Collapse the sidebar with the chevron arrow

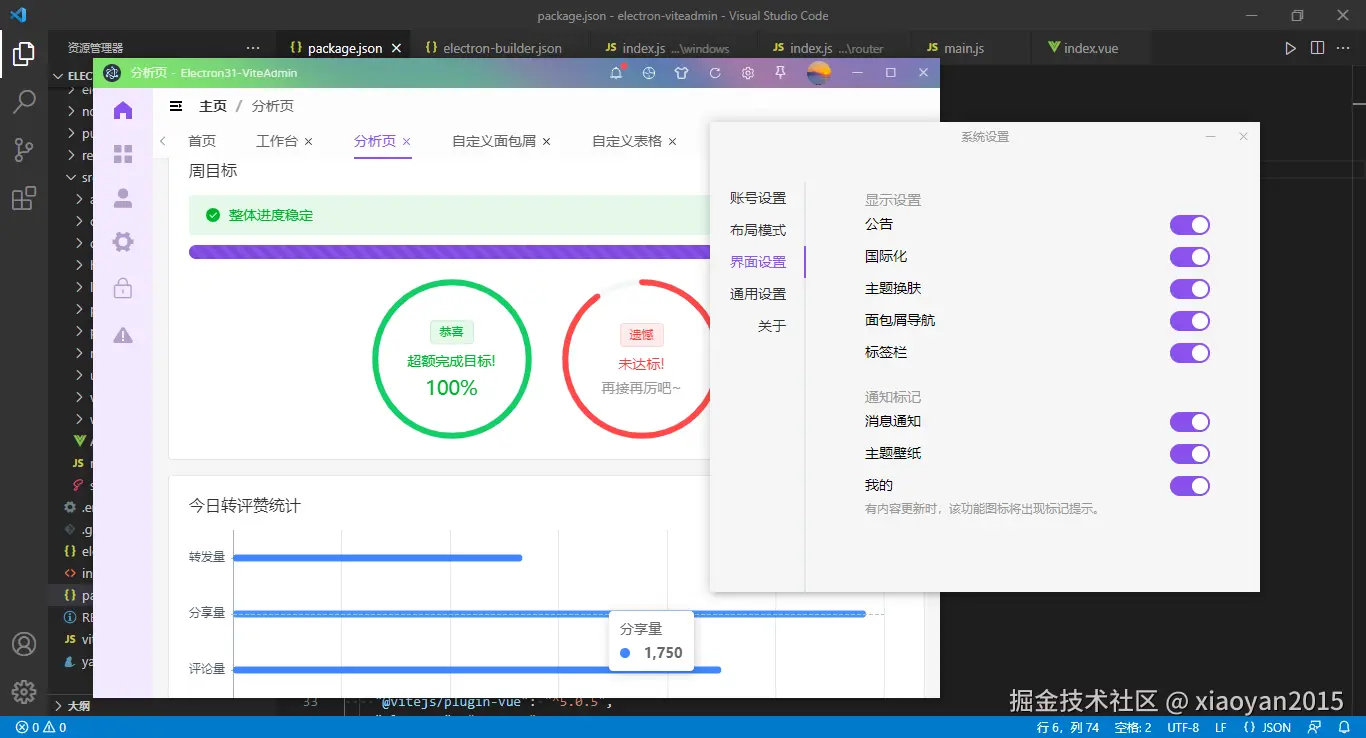(x=163, y=141)
